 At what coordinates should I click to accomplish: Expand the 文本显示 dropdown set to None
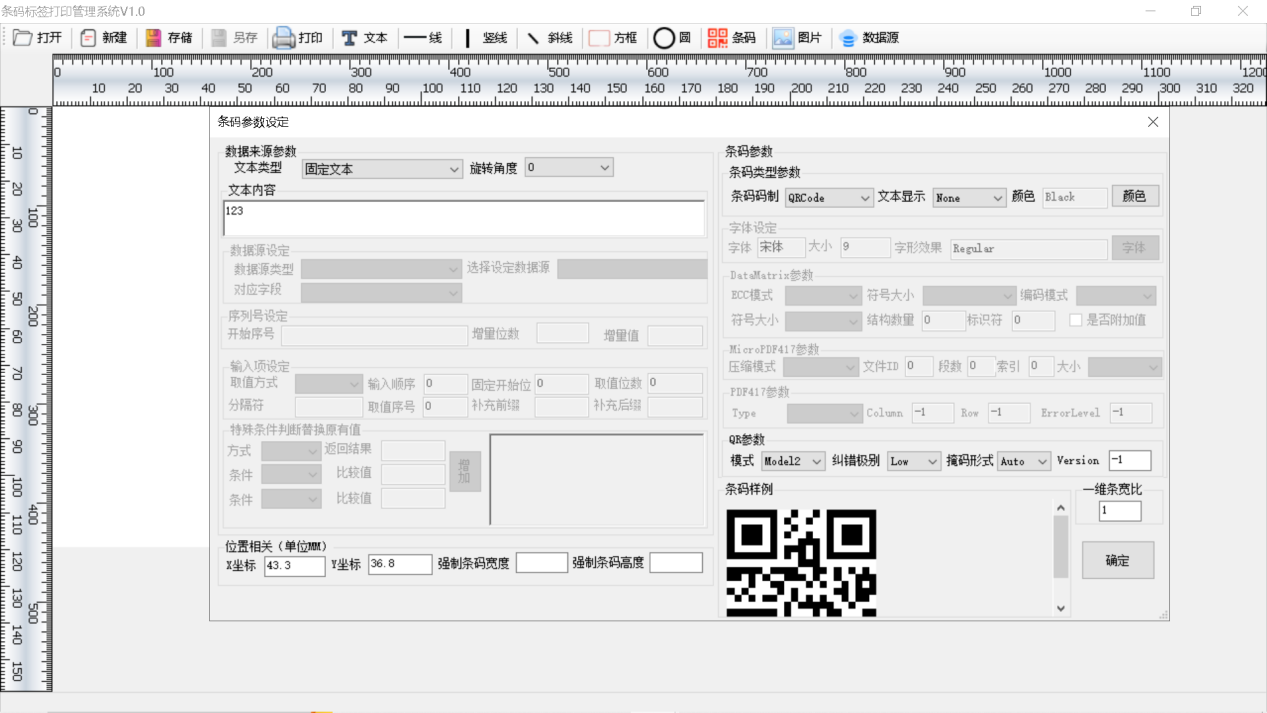(969, 198)
